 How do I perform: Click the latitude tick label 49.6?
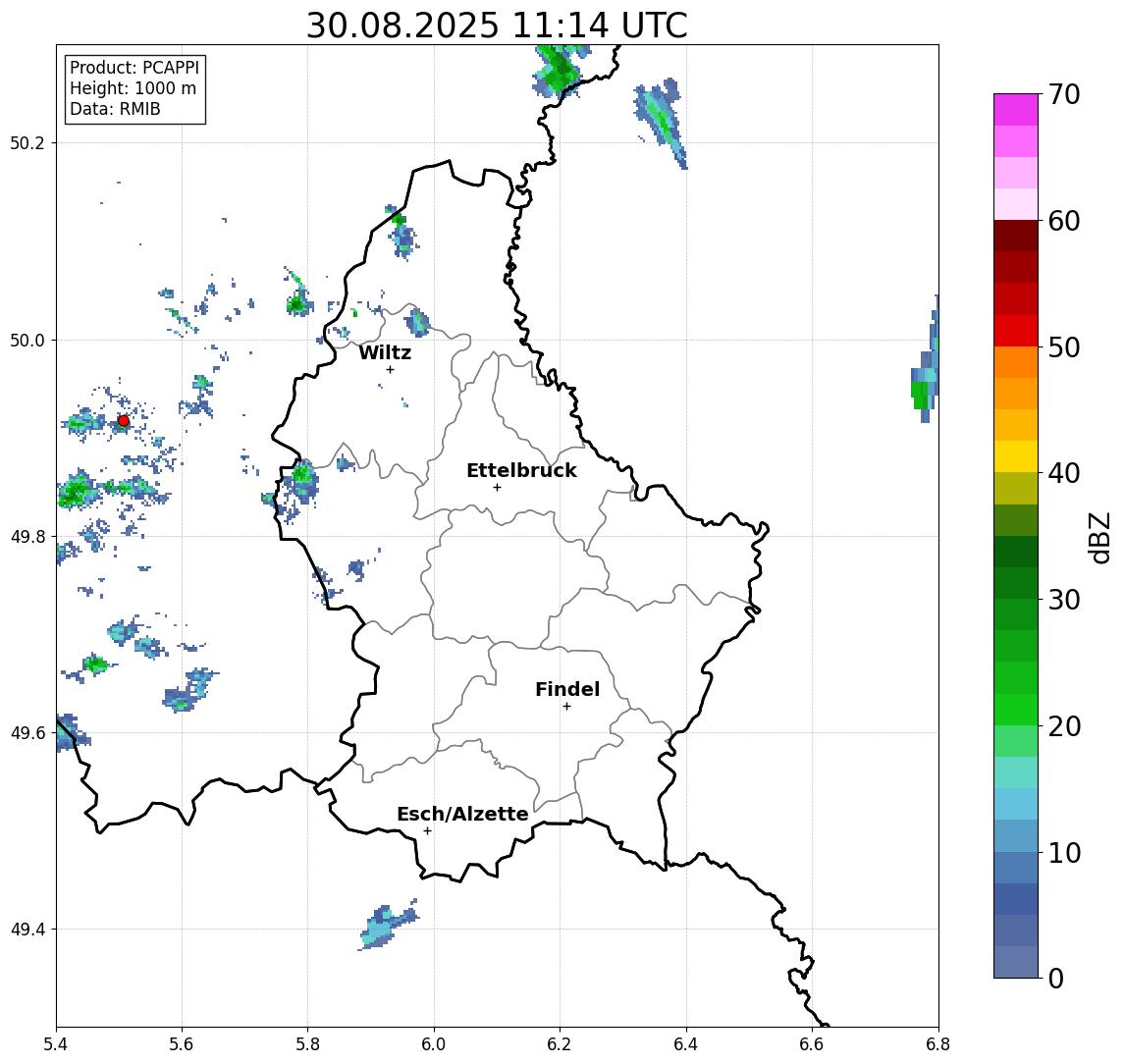27,733
